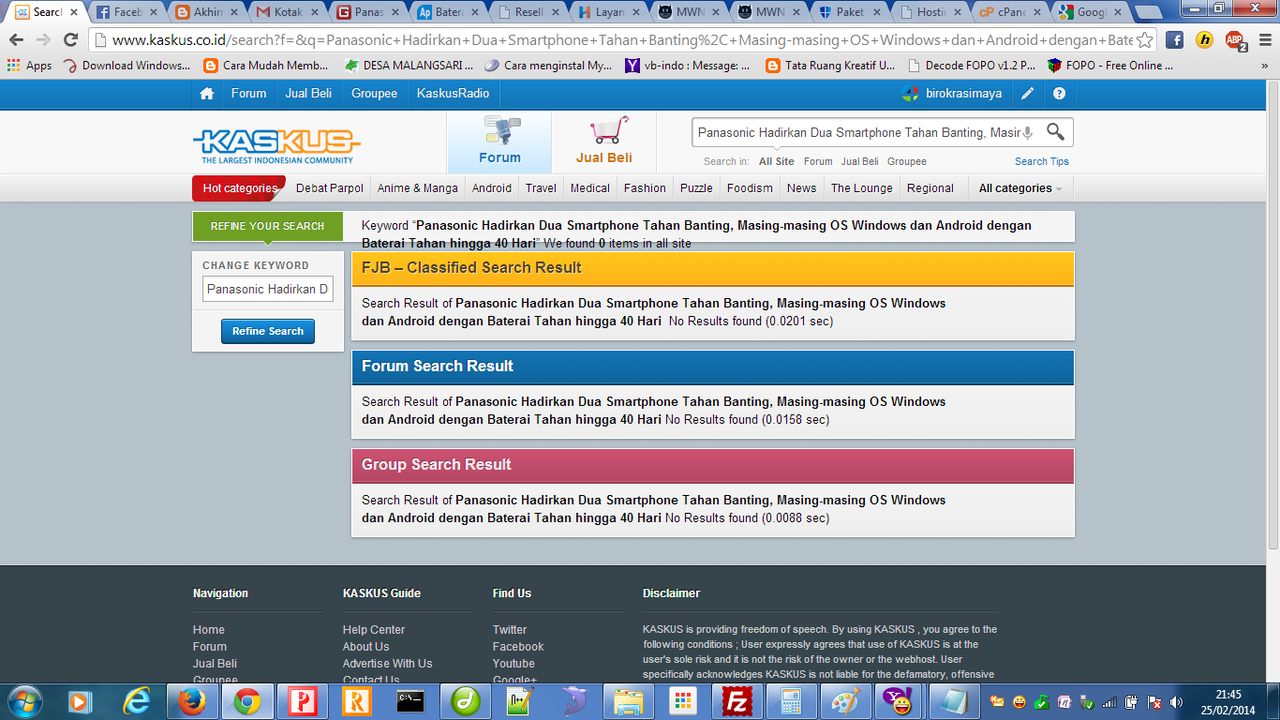
Task: Close the active Search tab
Action: click(x=73, y=13)
